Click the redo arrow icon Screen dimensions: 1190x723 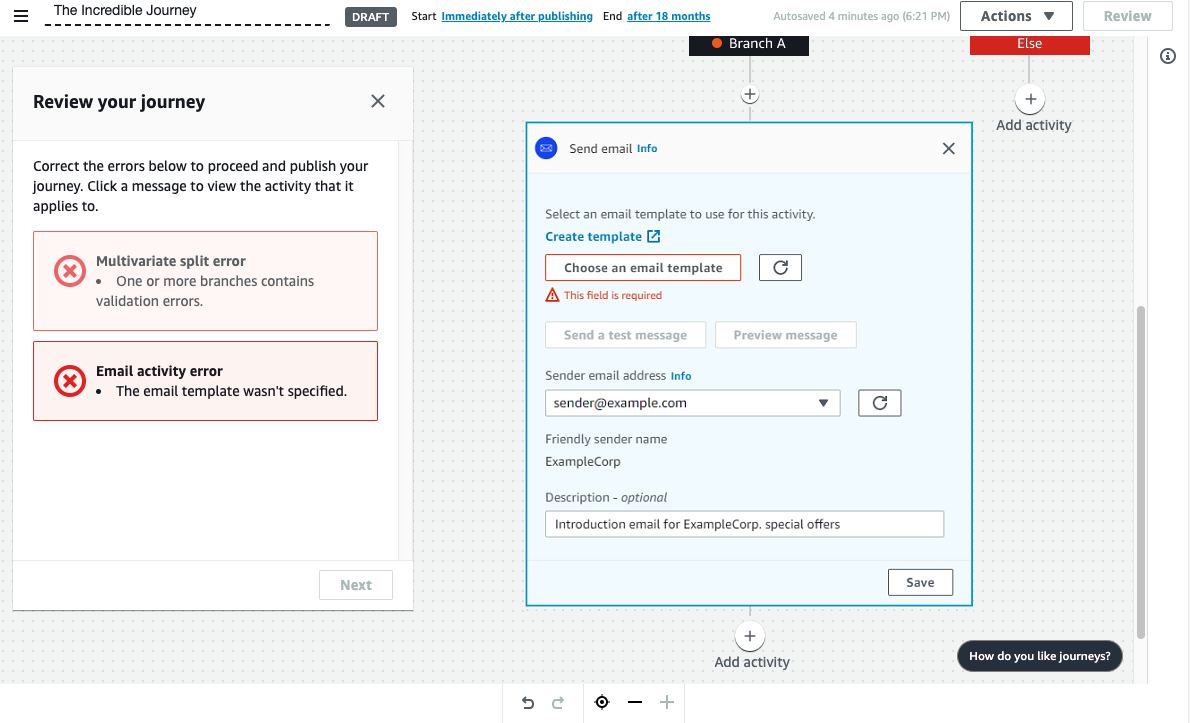pyautogui.click(x=558, y=703)
